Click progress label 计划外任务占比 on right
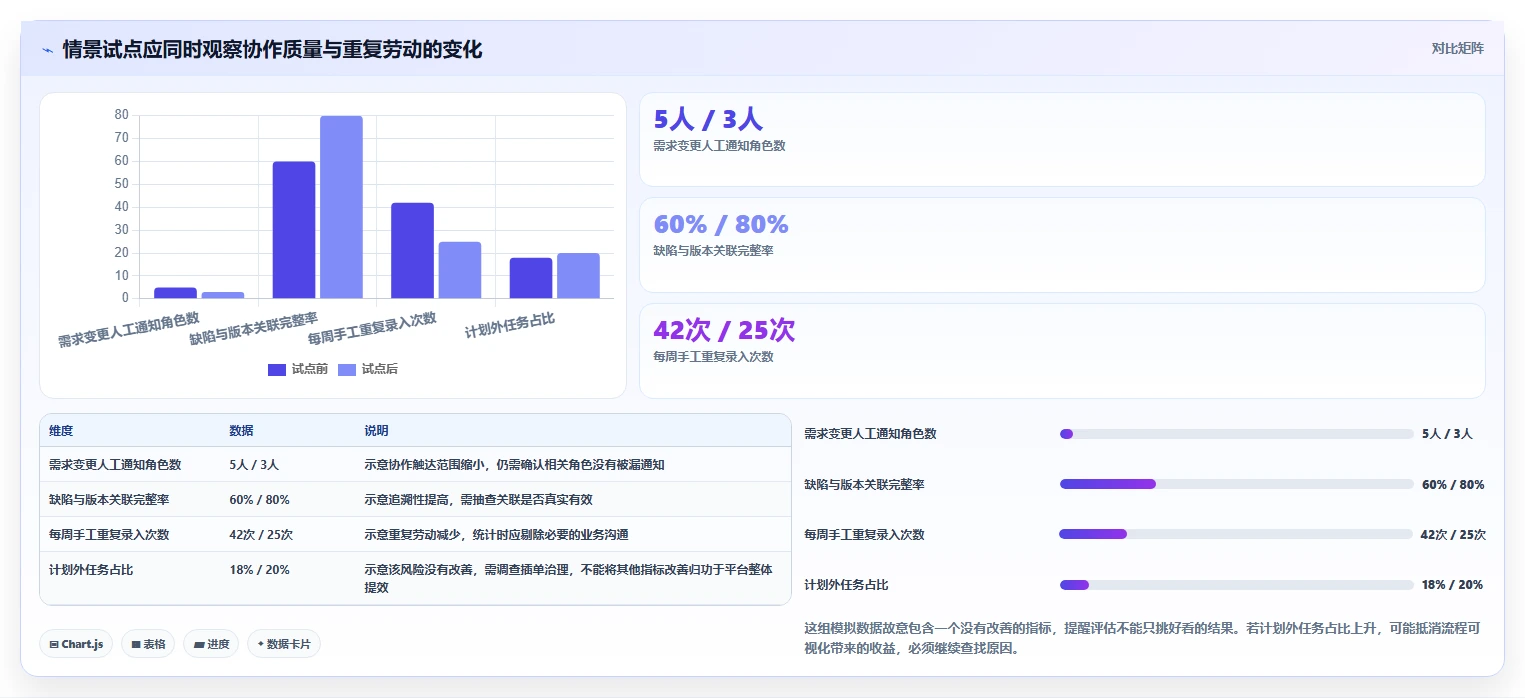The image size is (1525, 698). tap(846, 585)
